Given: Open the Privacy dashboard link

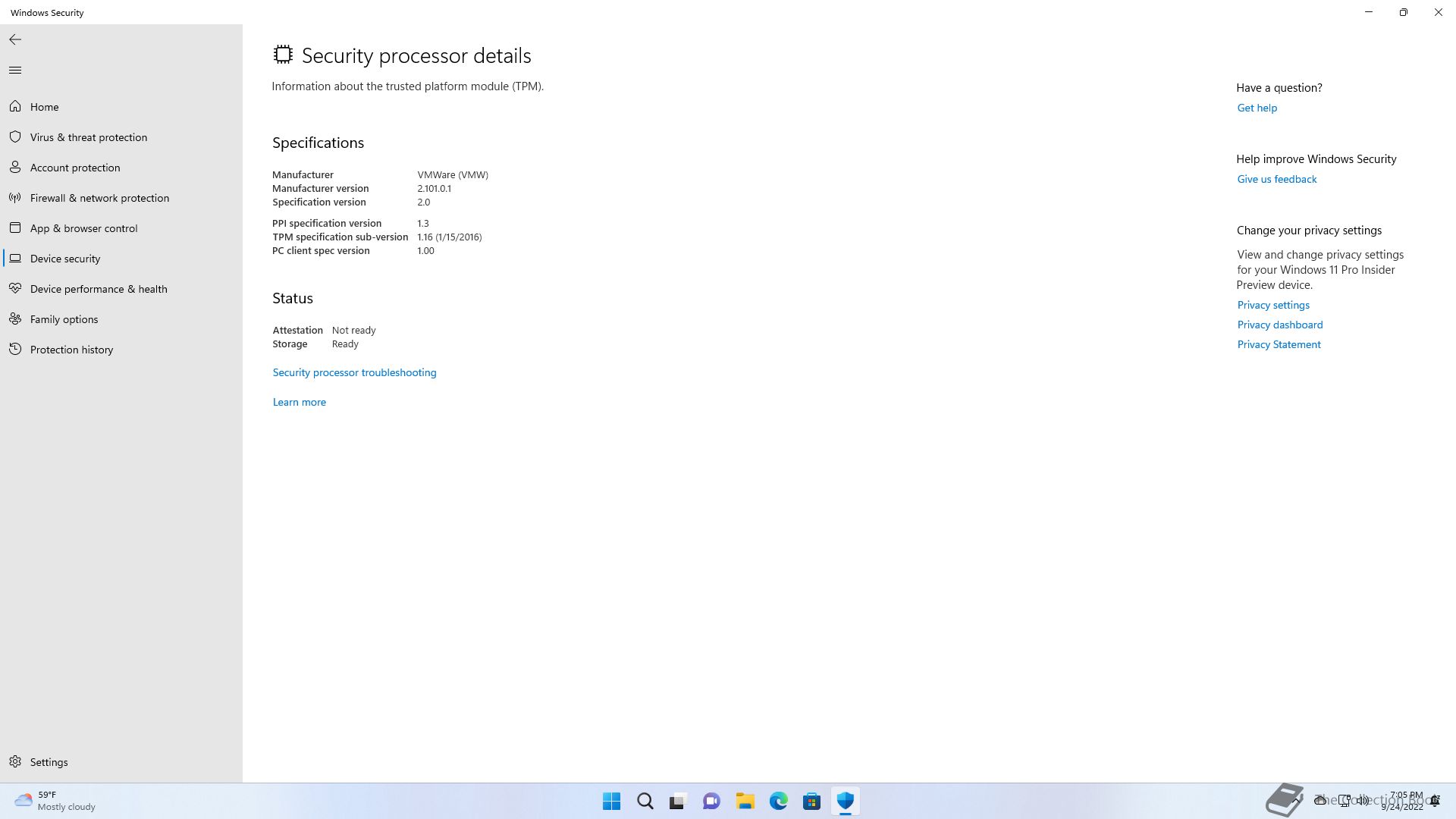Looking at the screenshot, I should pos(1279,325).
